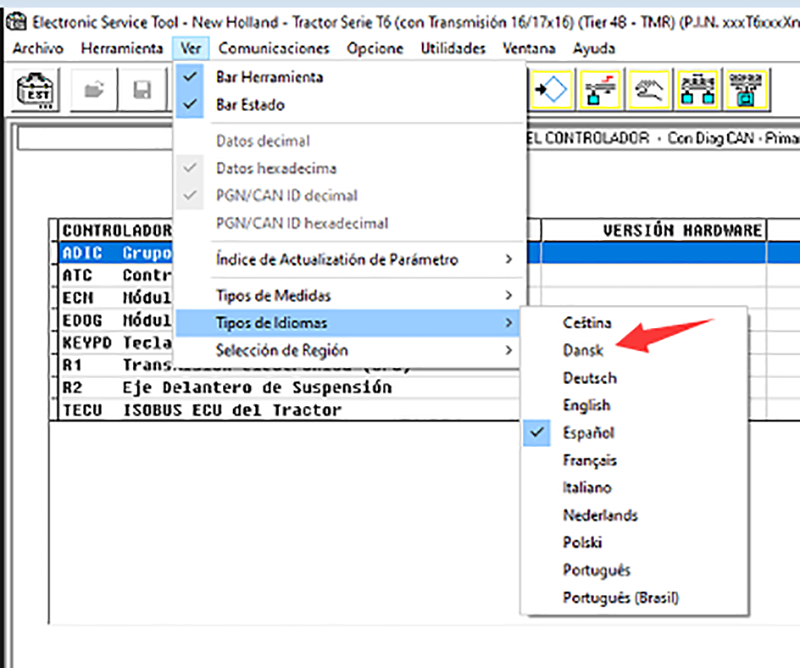
Task: Click the blue diamond with arrow toolbar icon
Action: click(551, 90)
